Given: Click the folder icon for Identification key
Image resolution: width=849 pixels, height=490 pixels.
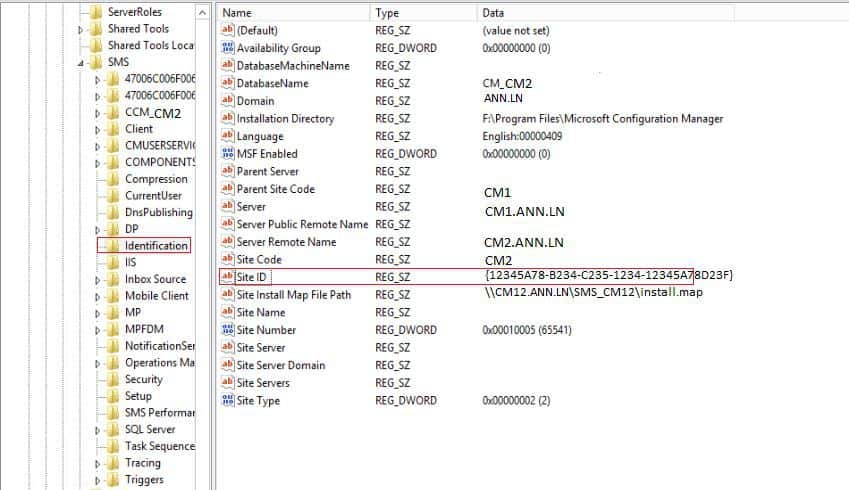Looking at the screenshot, I should (113, 245).
